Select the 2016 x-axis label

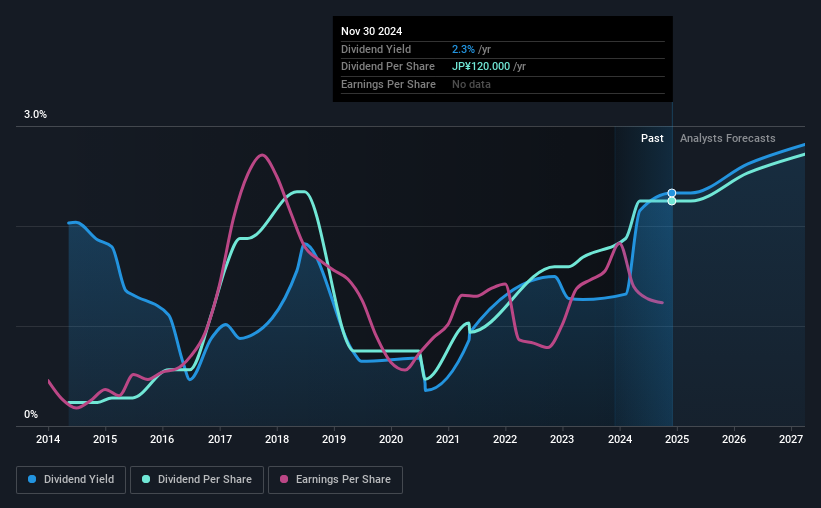coord(162,439)
